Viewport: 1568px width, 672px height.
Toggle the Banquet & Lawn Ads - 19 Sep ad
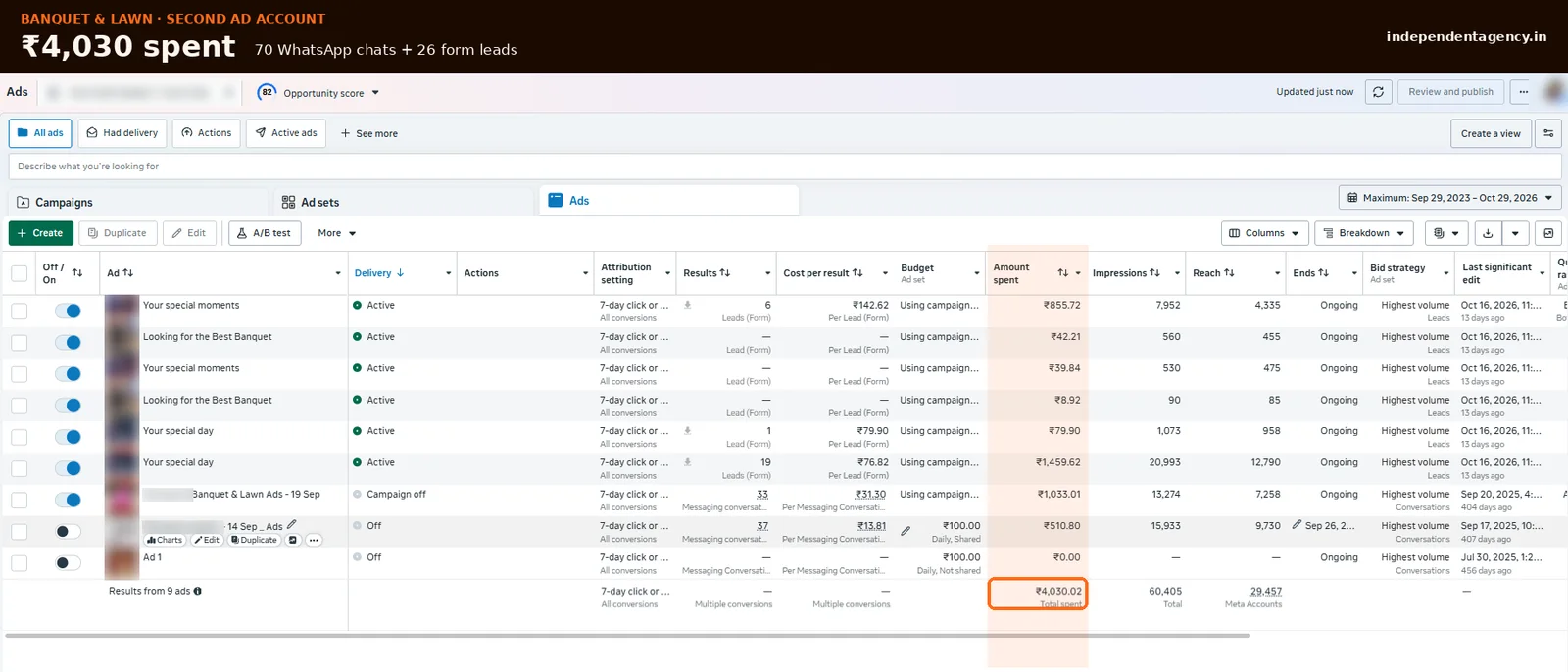[68, 501]
